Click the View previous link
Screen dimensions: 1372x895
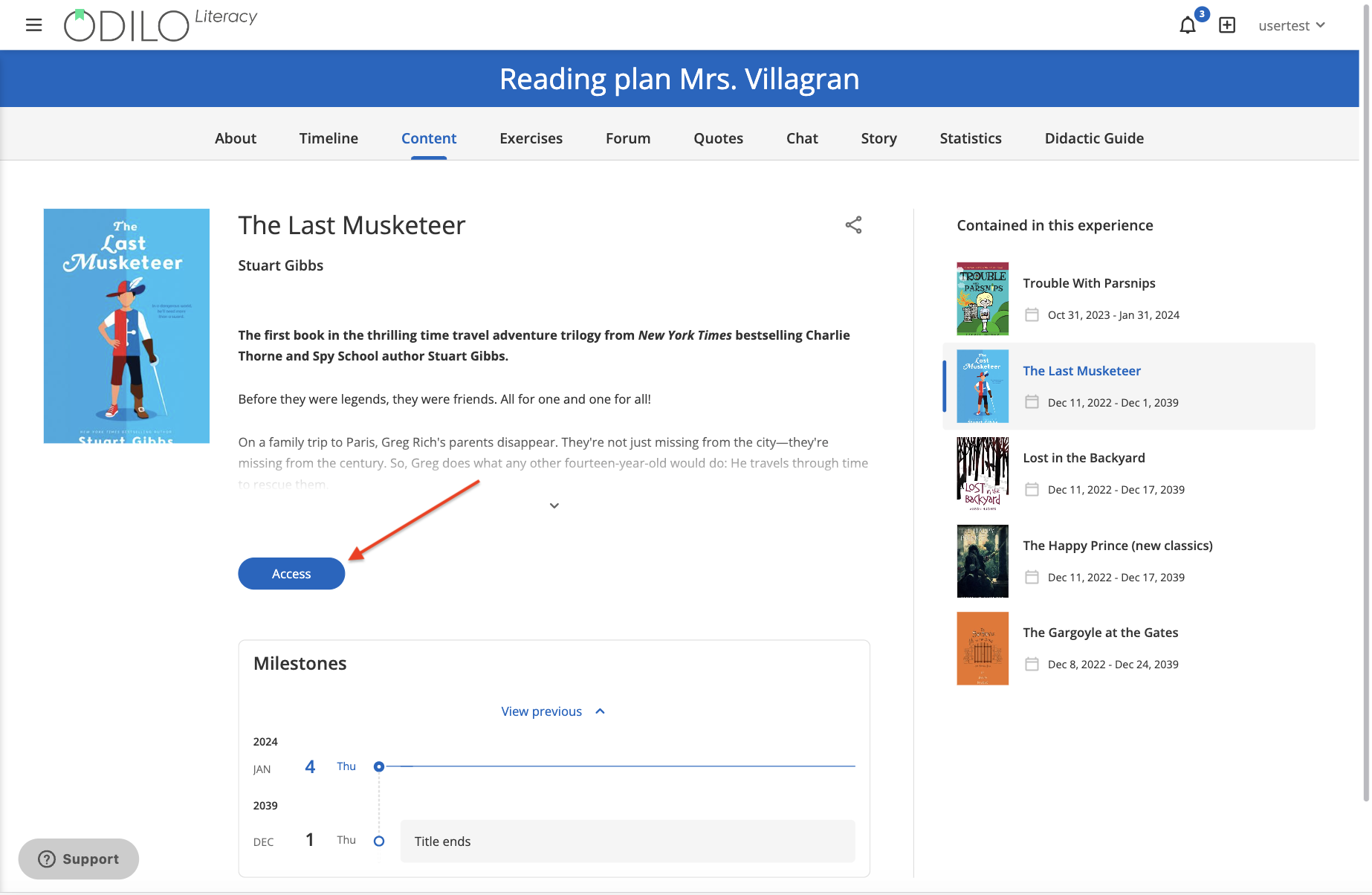click(x=541, y=711)
